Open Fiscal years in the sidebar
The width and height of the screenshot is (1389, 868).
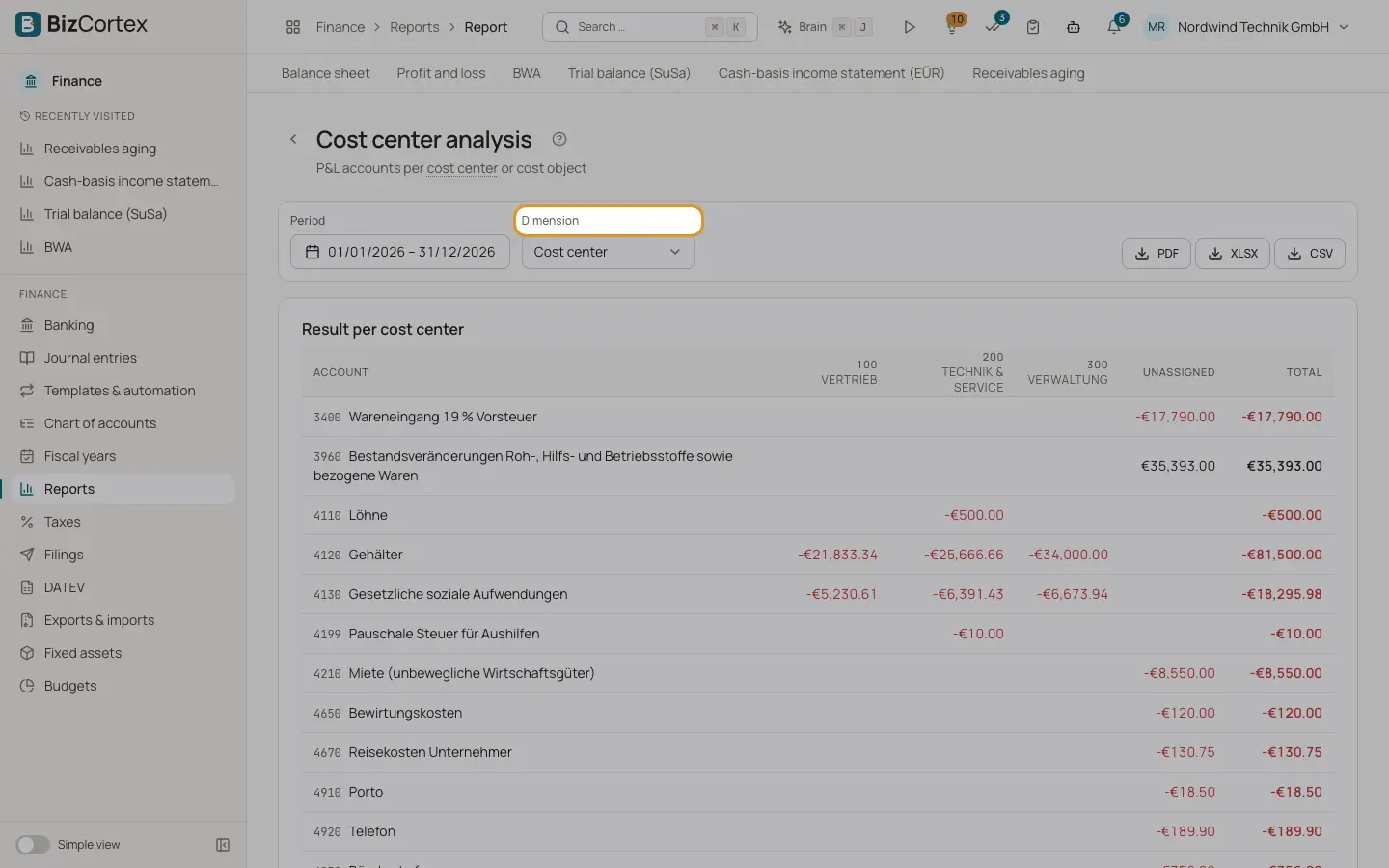pyautogui.click(x=123, y=456)
